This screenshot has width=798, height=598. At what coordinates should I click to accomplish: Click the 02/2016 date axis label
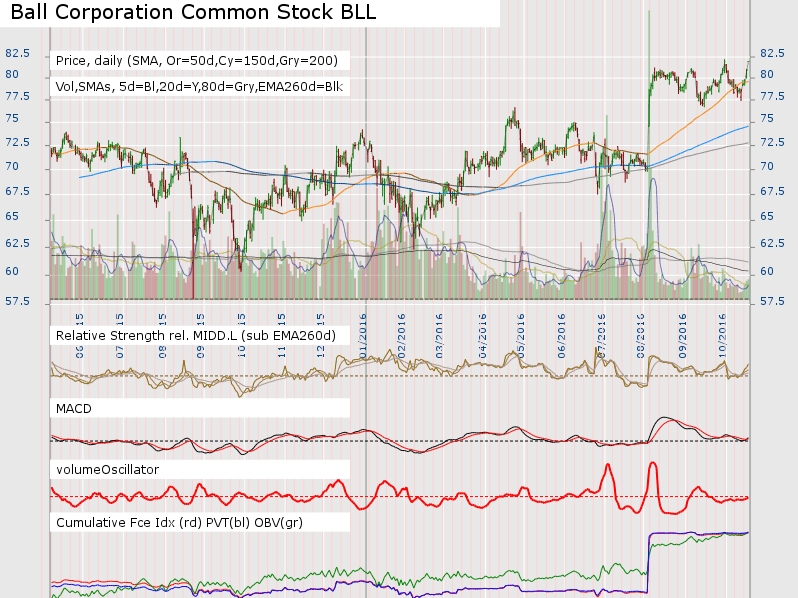pos(402,336)
